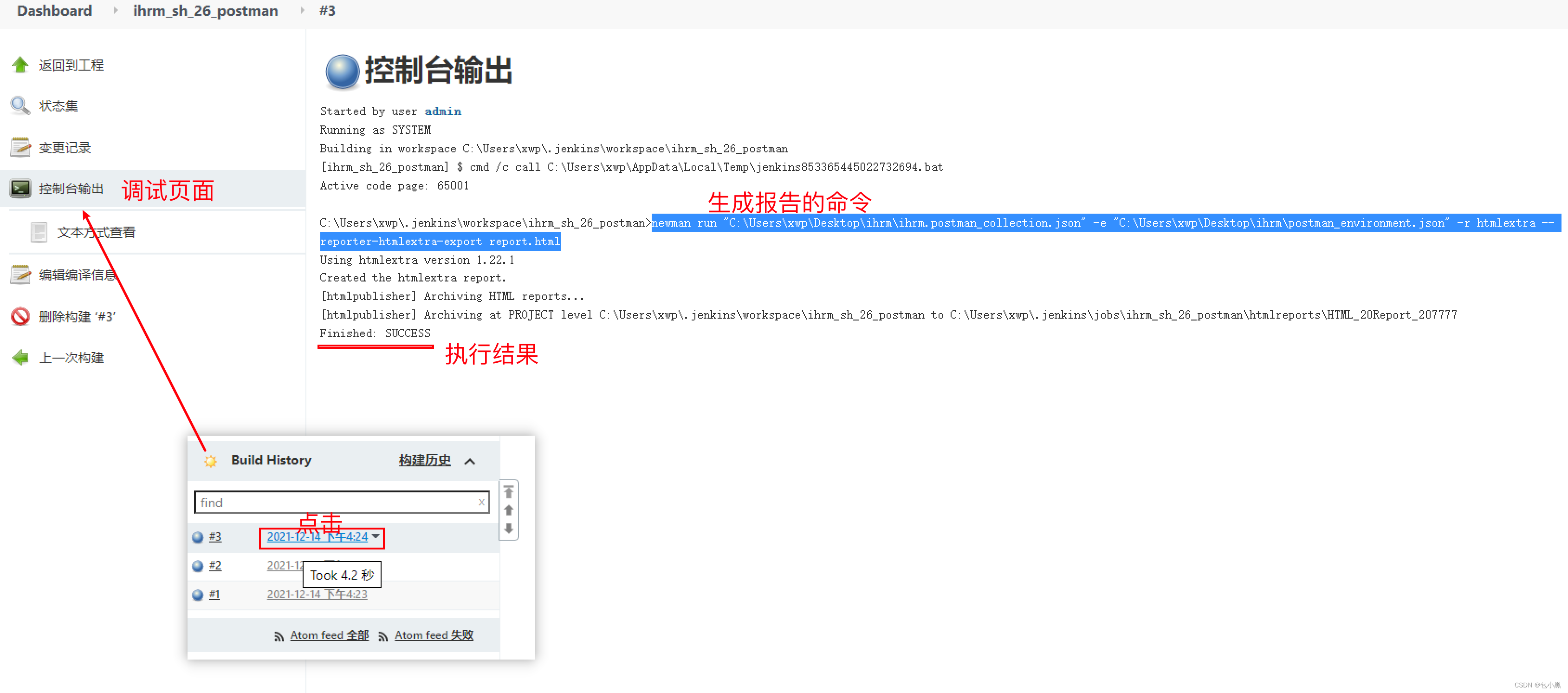
Task: Click the document icon beside 文本方式查看
Action: coord(39,232)
